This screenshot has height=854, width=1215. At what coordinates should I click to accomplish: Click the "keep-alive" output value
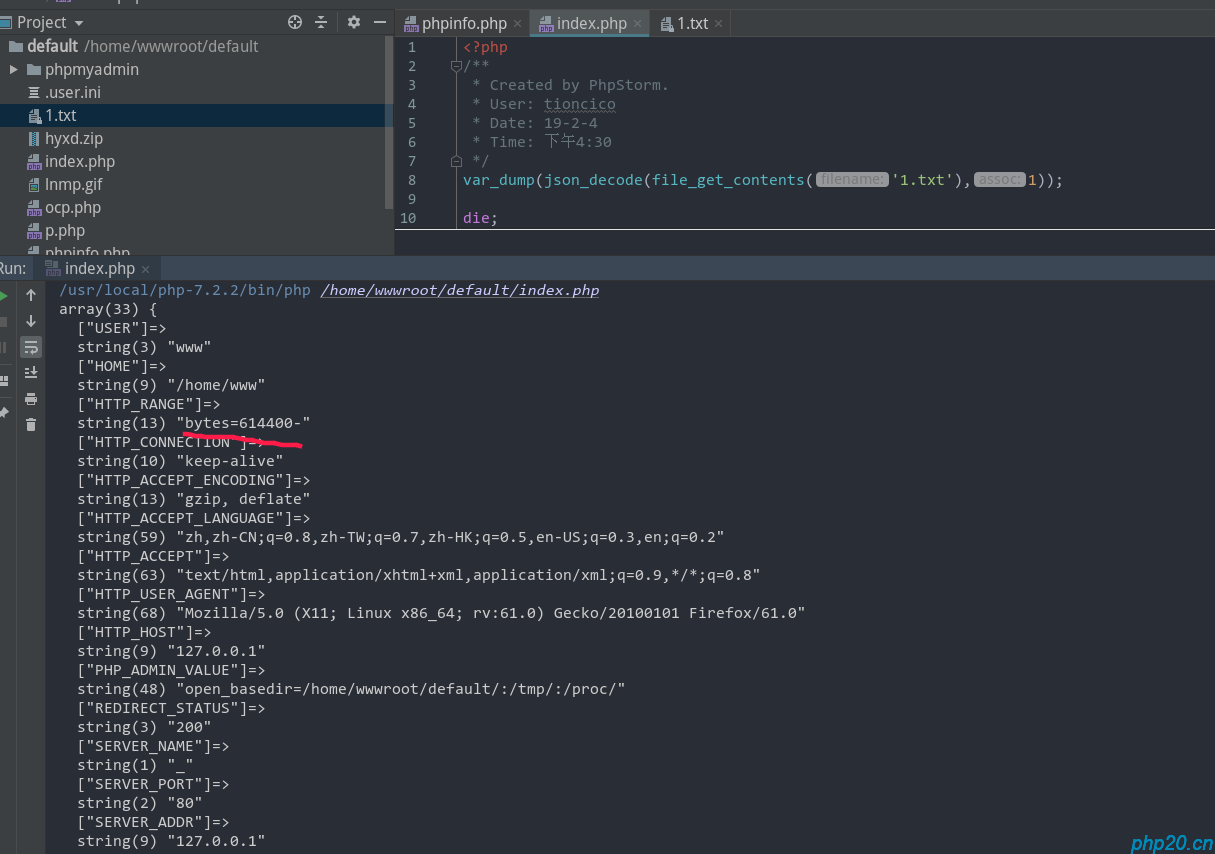(230, 461)
